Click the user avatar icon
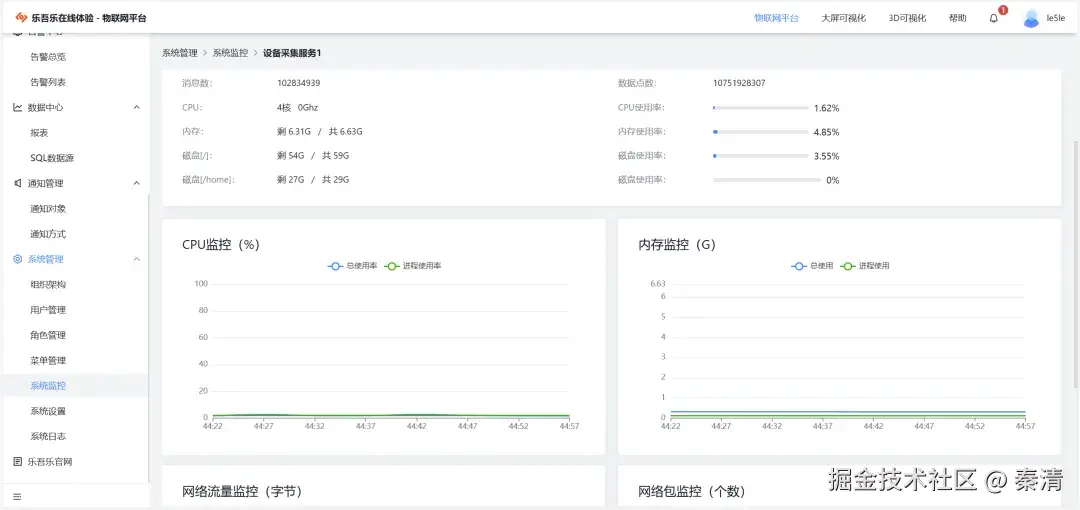Image resolution: width=1080 pixels, height=510 pixels. (x=1031, y=19)
